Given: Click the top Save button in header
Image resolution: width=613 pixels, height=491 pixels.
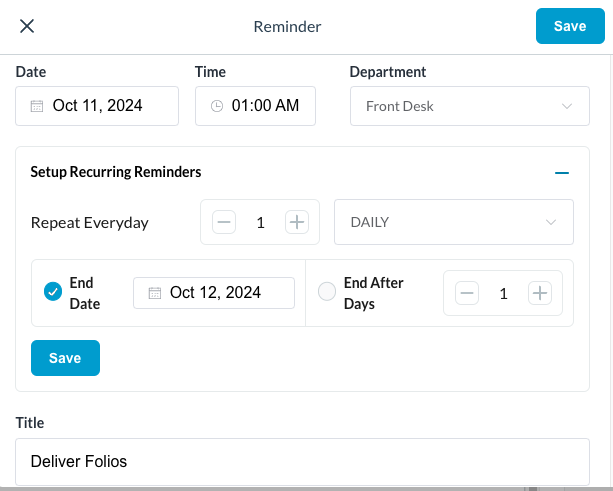Looking at the screenshot, I should pyautogui.click(x=569, y=26).
